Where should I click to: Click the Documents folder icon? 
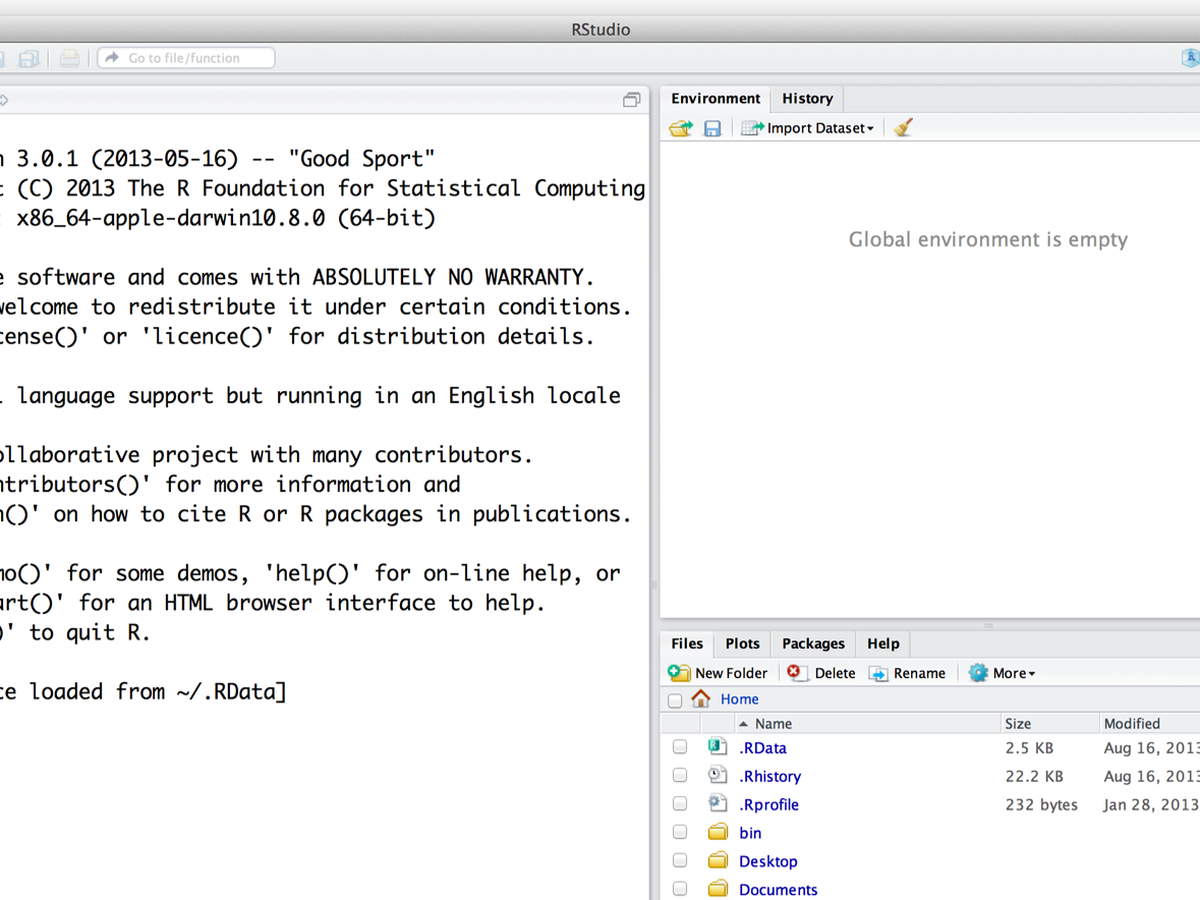717,889
